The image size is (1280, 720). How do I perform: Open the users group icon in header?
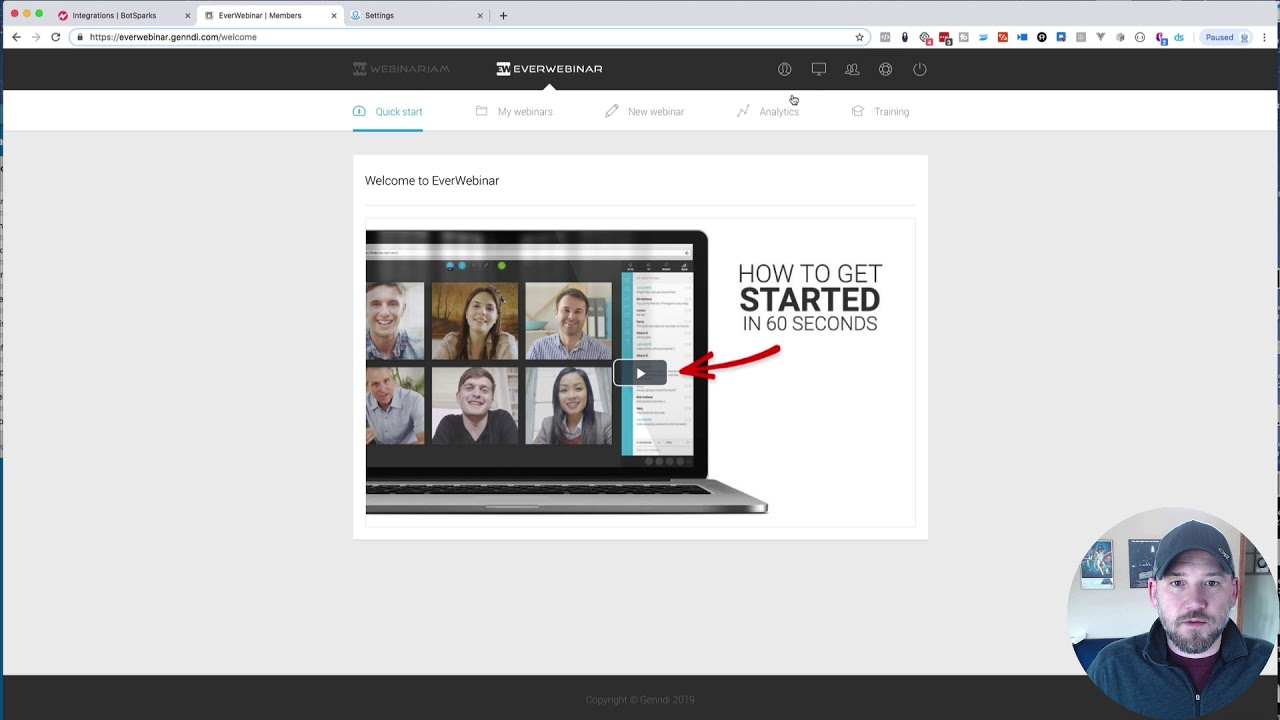point(852,69)
